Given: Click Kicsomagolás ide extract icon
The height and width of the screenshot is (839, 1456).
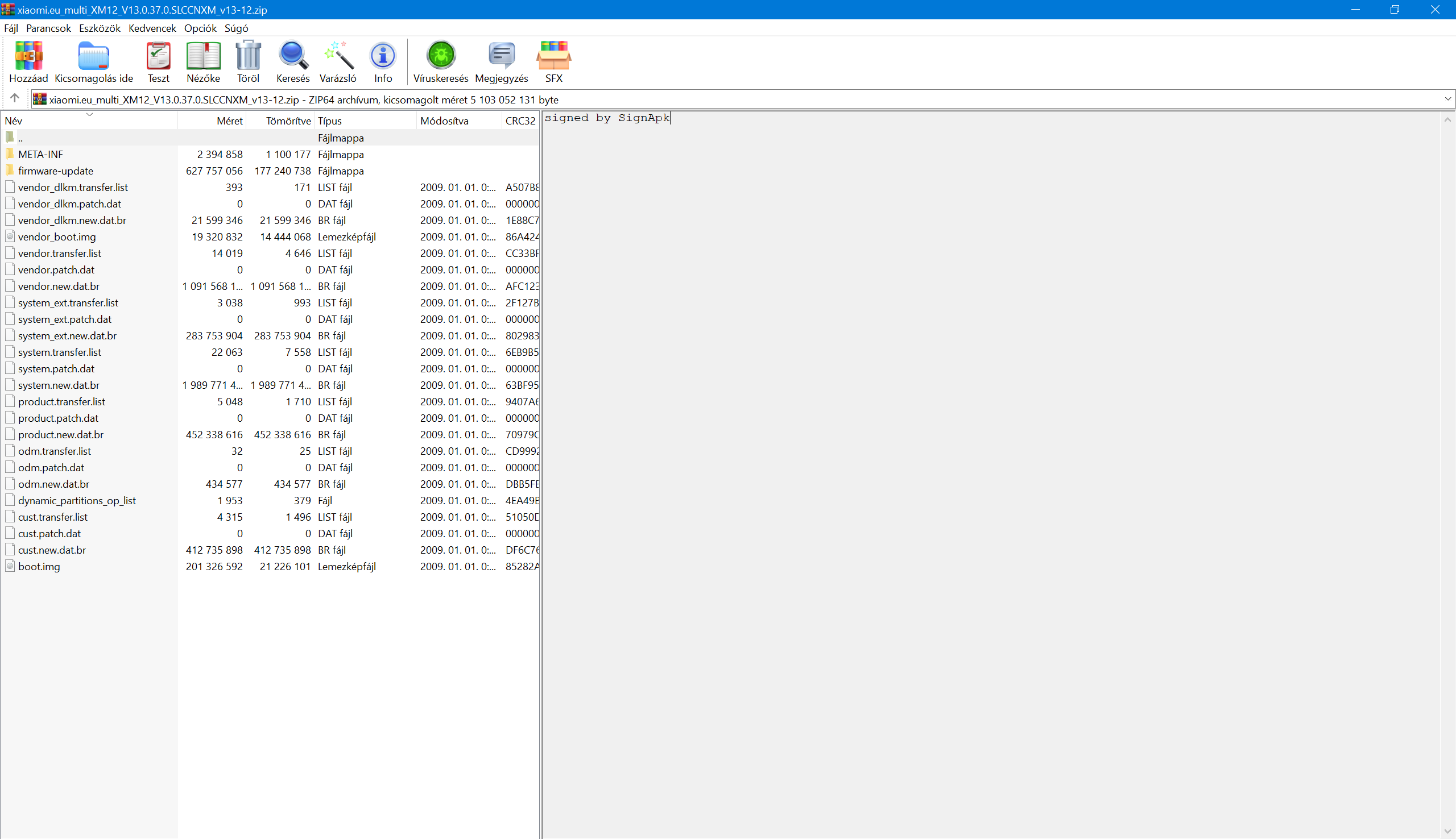Looking at the screenshot, I should tap(93, 55).
